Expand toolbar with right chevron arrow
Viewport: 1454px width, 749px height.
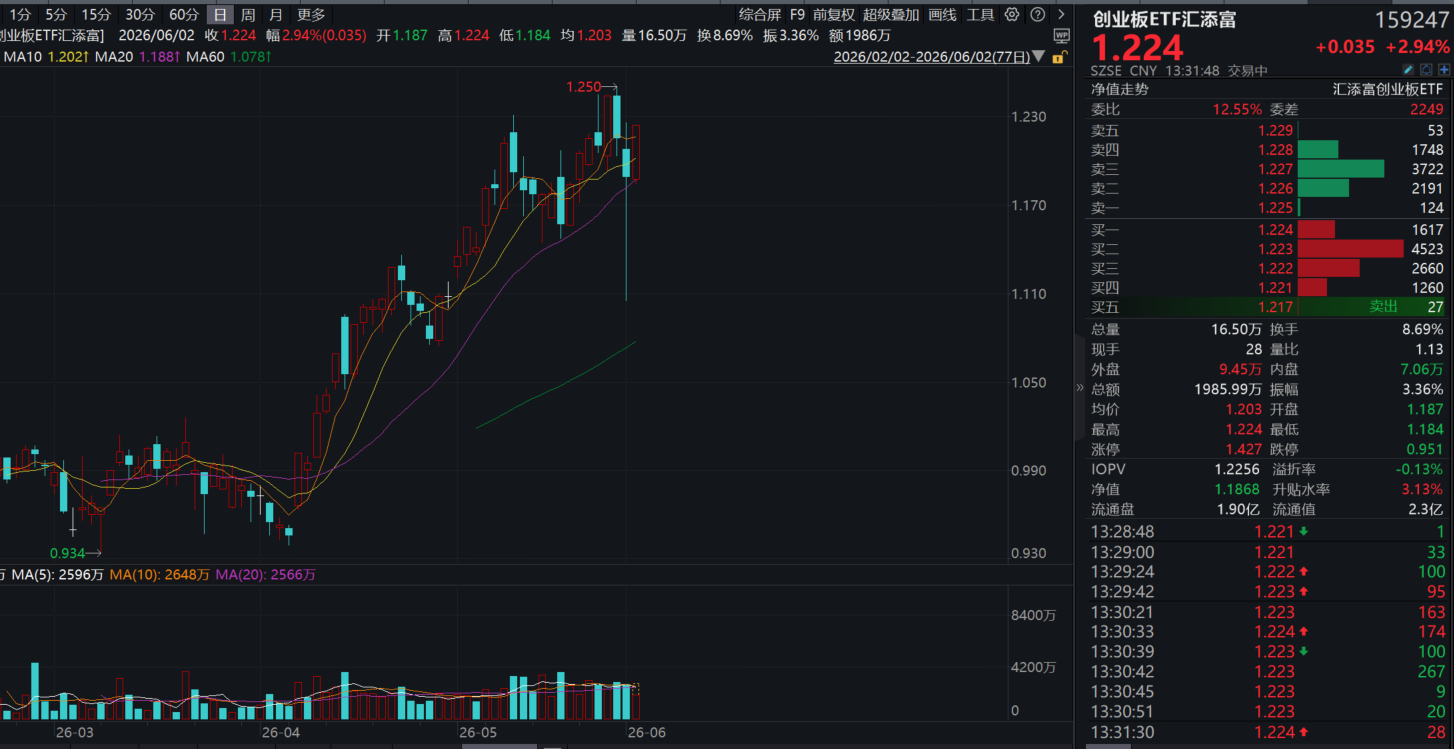[1061, 14]
